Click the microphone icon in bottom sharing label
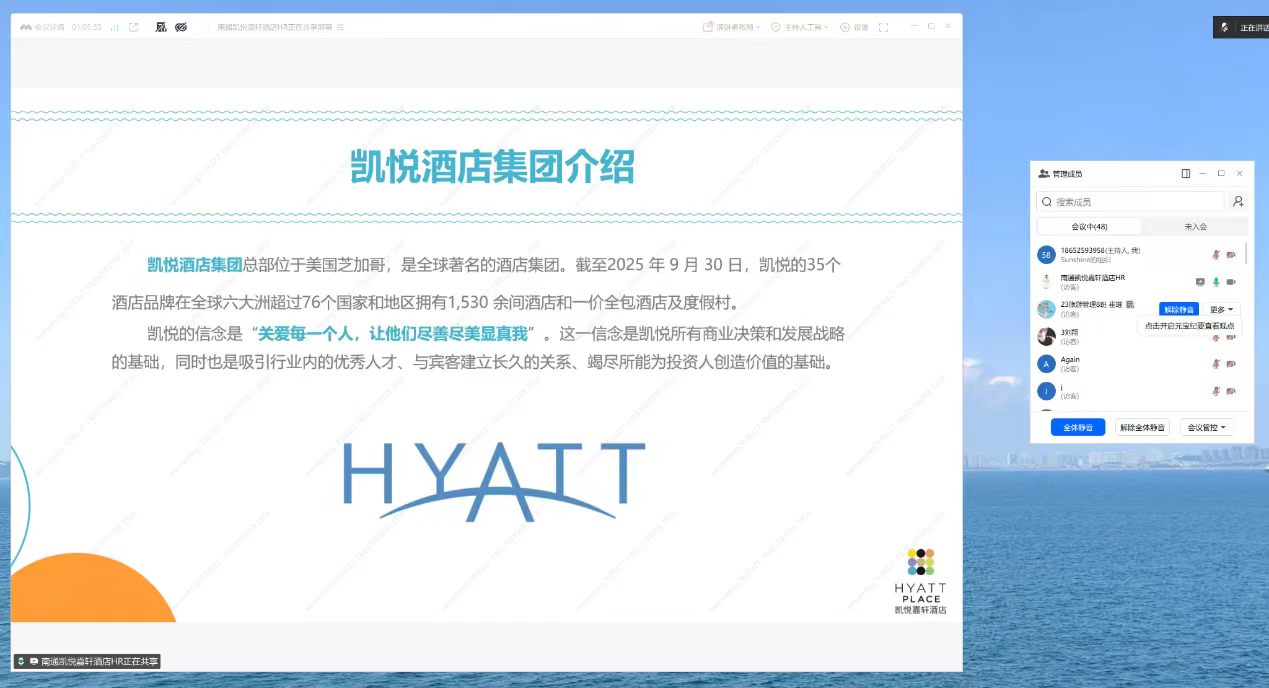 [x=21, y=661]
